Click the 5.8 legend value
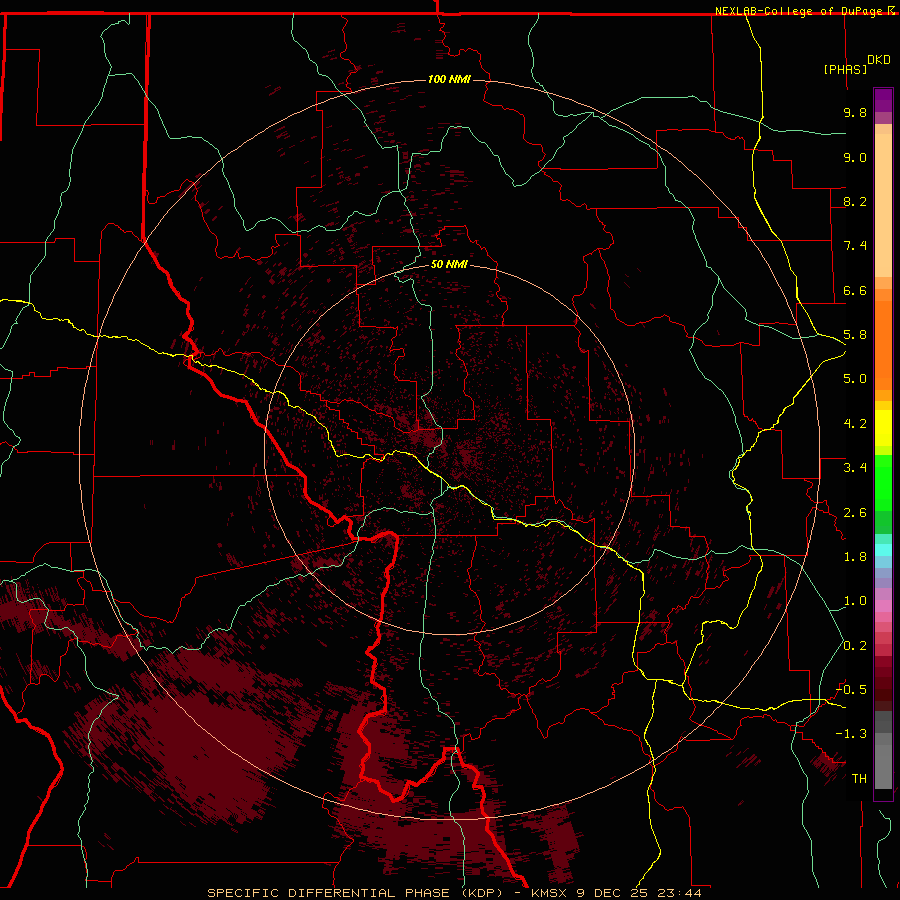The image size is (900, 900). click(x=855, y=335)
